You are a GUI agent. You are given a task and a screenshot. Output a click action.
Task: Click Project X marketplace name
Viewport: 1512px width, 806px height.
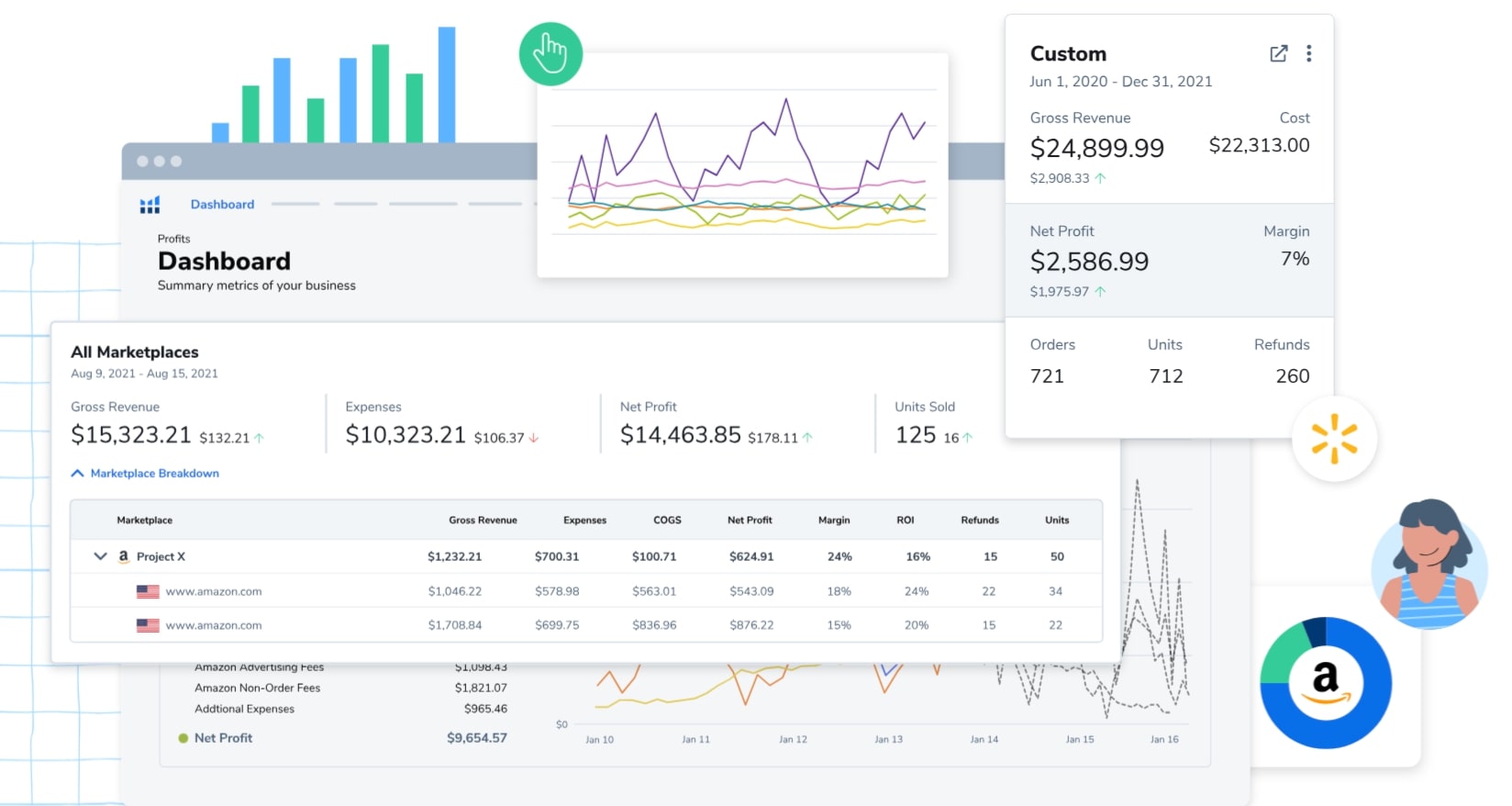click(161, 556)
